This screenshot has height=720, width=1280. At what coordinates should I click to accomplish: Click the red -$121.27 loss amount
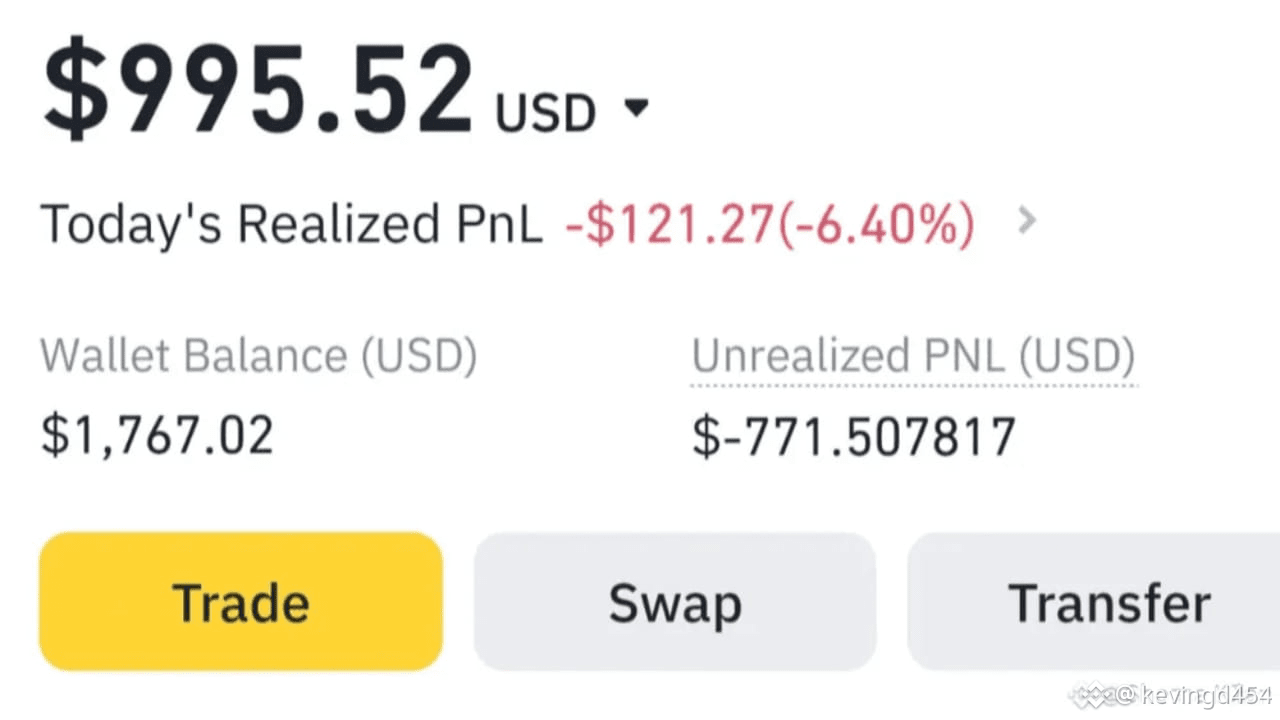(669, 223)
